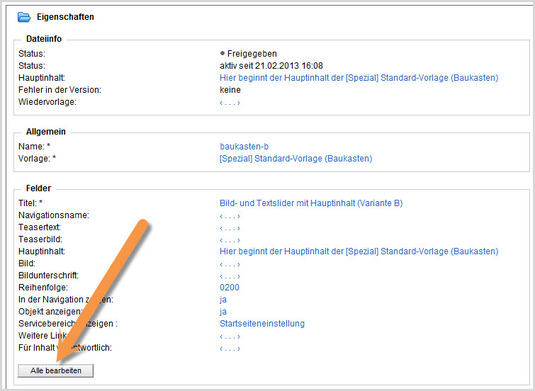
Task: Edit the empty Navigationsname value
Action: click(230, 216)
